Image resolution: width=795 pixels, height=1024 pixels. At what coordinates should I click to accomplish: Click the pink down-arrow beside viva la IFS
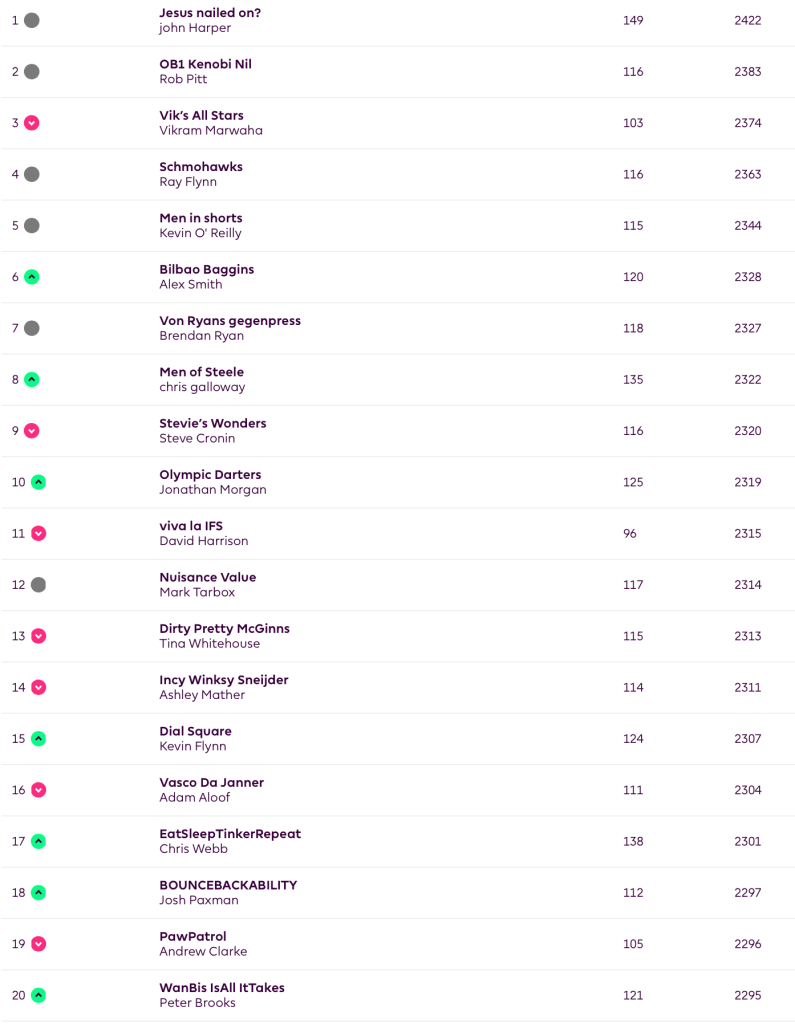click(x=39, y=533)
